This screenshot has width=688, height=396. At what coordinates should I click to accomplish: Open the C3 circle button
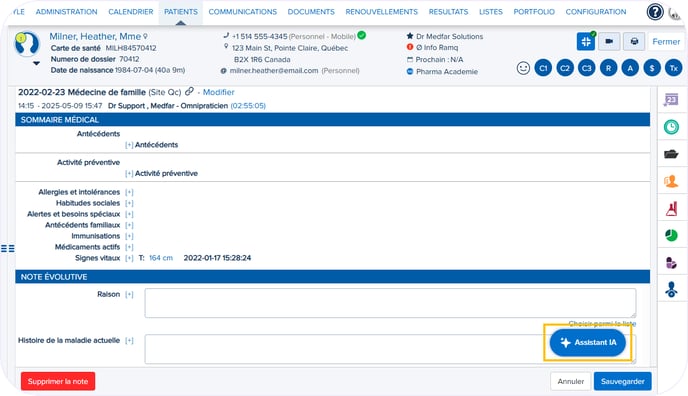(587, 68)
